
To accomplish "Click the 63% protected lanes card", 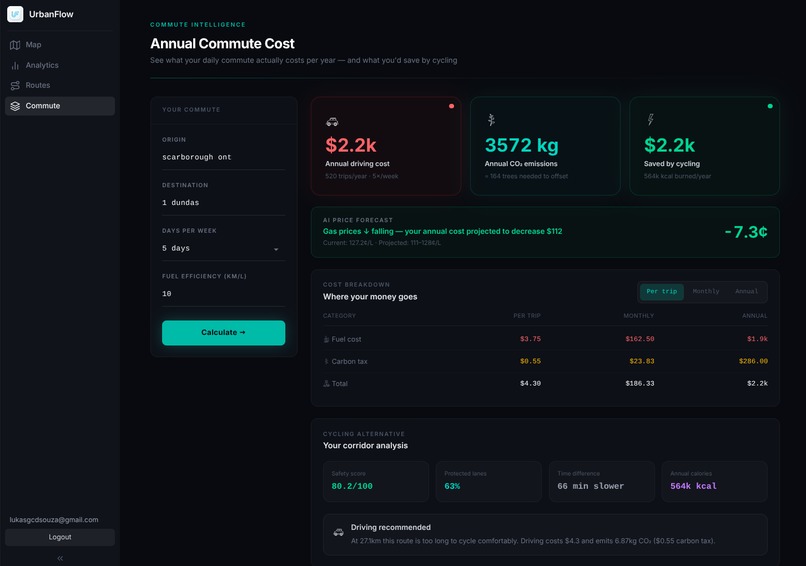I will pos(488,481).
